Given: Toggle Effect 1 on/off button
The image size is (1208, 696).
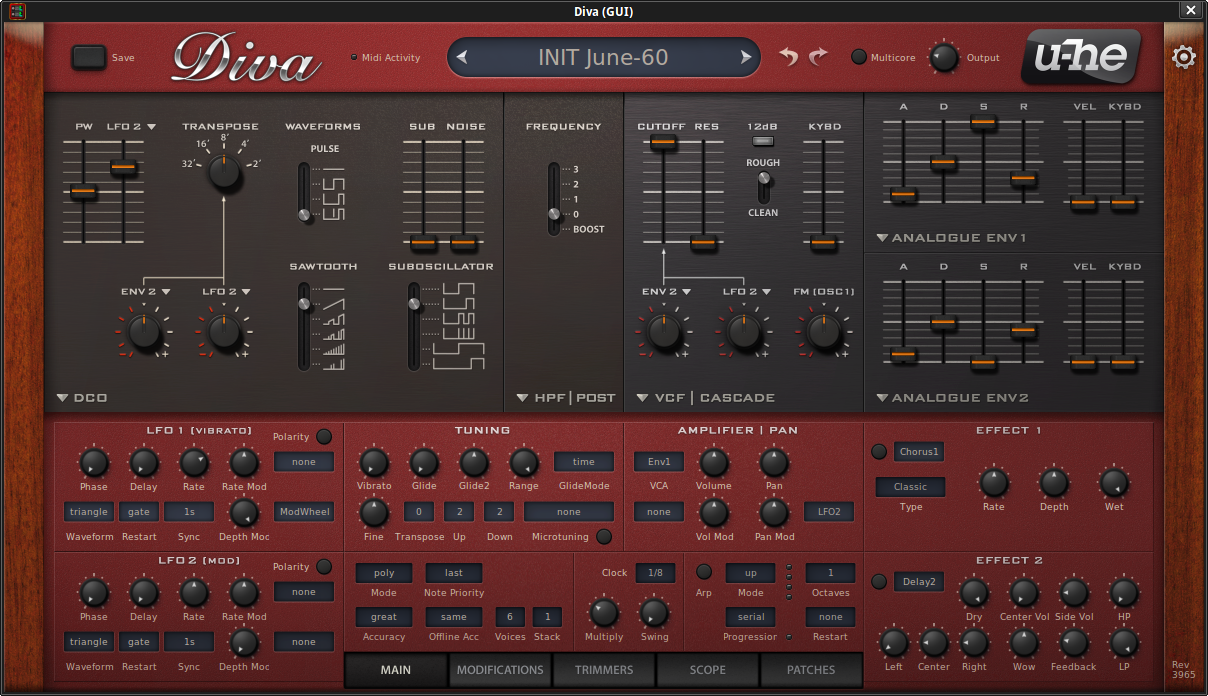Looking at the screenshot, I should (x=879, y=452).
